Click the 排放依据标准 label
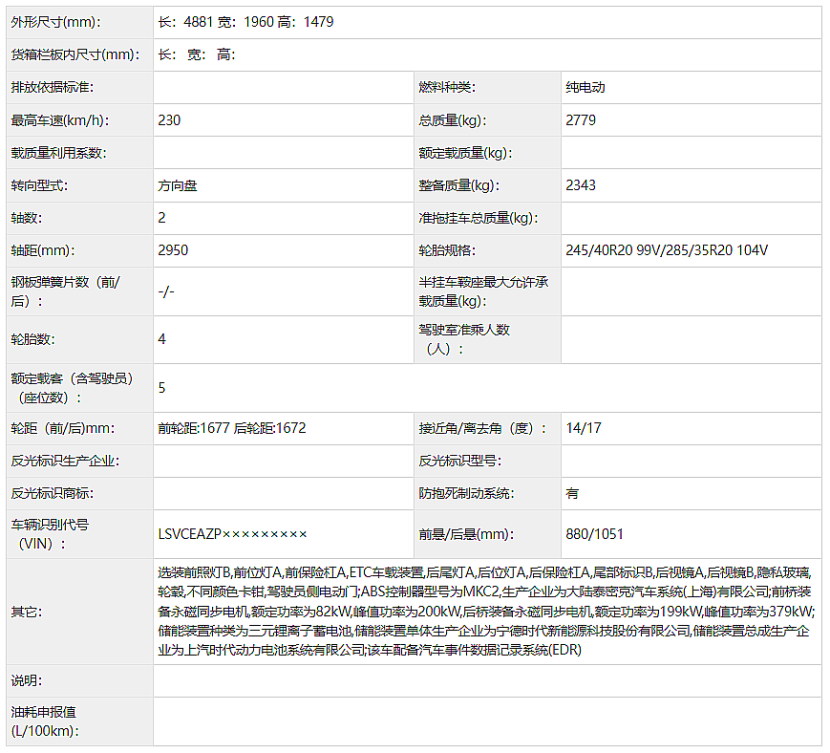The width and height of the screenshot is (830, 753). 52,87
